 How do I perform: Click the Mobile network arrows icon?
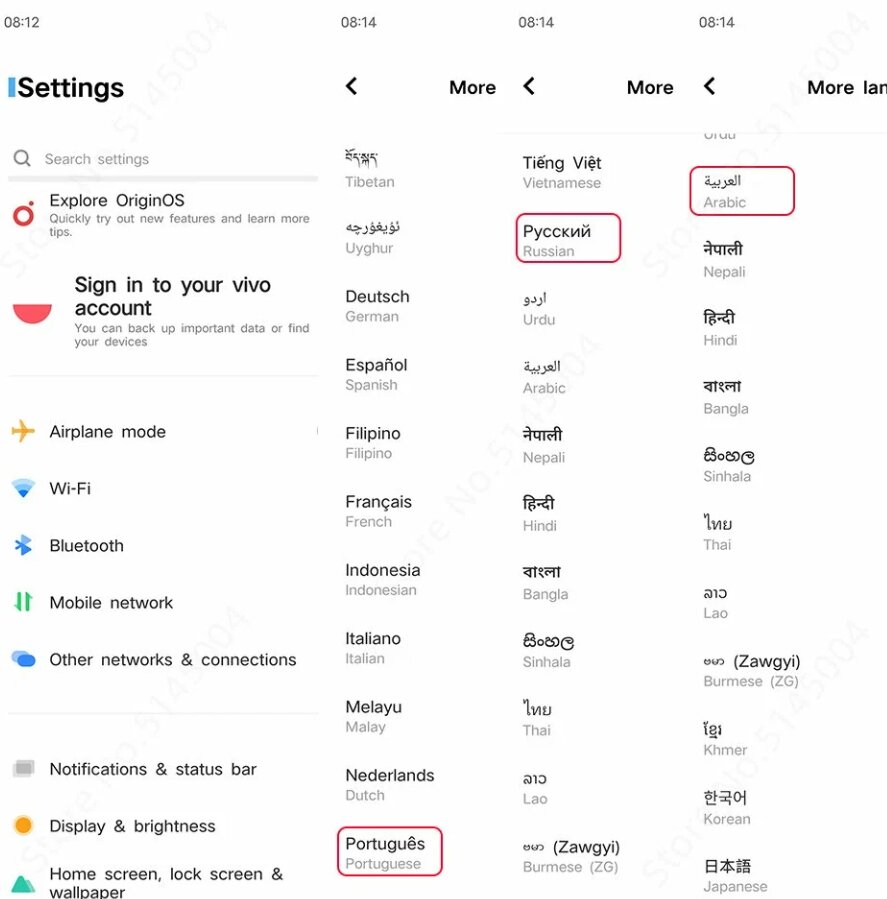pos(23,602)
